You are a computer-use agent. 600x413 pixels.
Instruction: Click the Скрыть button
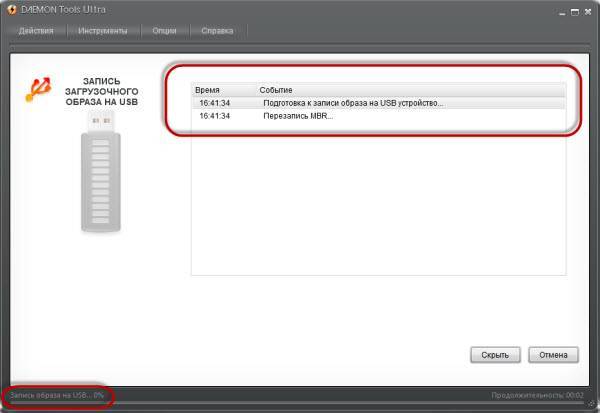pos(495,355)
